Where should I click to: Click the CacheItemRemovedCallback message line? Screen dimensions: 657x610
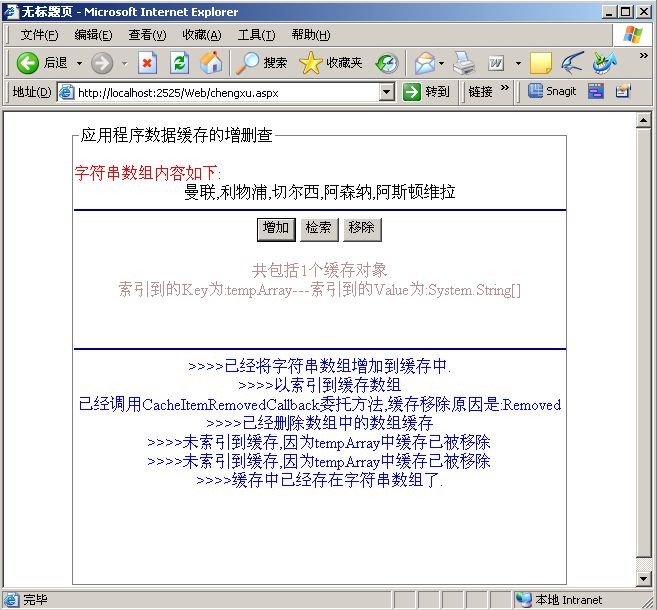(x=320, y=405)
